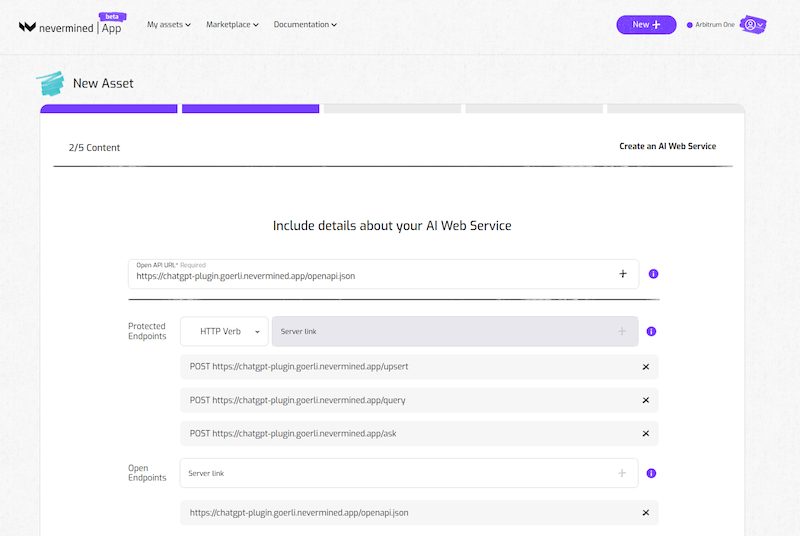Remove the POST upsert endpoint
Screen dimensions: 800x536
(645, 367)
